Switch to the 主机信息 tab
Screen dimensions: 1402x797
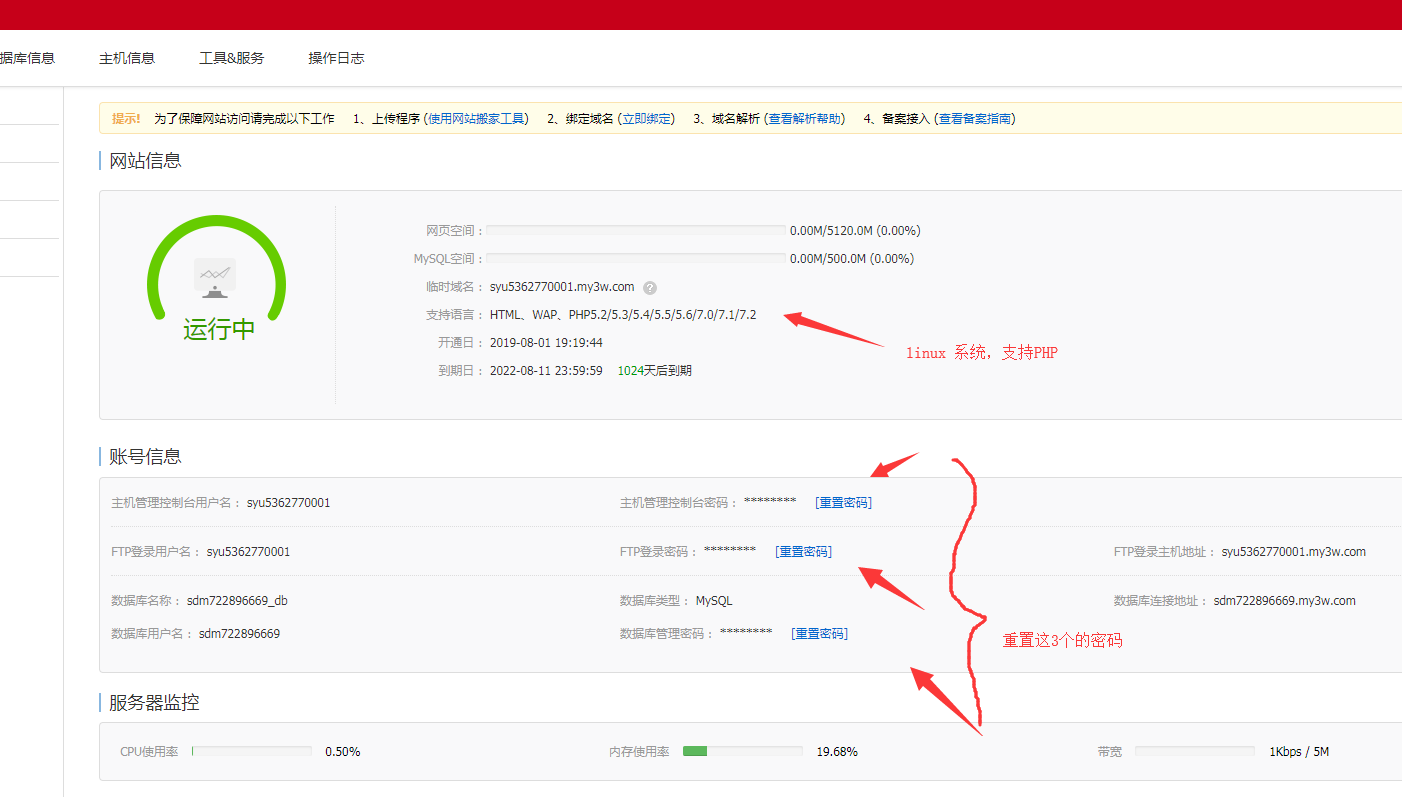click(126, 58)
